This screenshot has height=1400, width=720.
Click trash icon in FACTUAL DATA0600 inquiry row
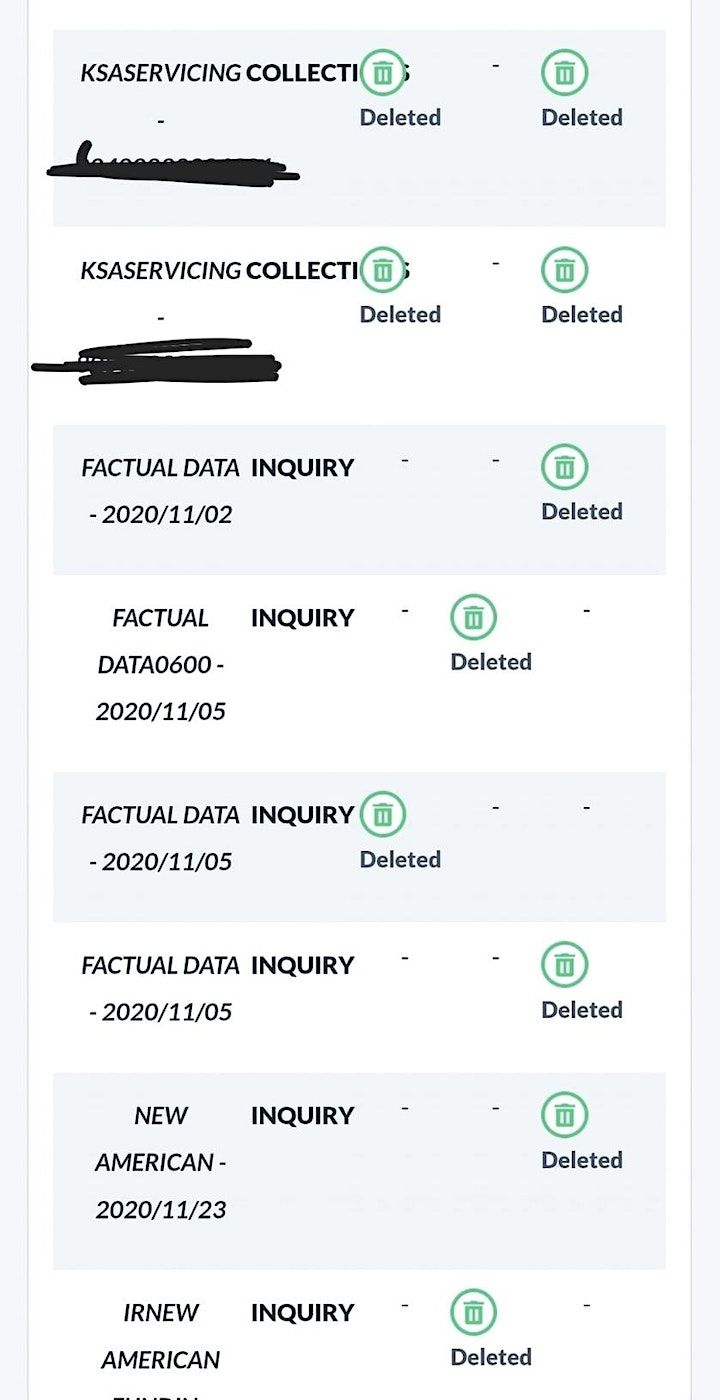[474, 618]
